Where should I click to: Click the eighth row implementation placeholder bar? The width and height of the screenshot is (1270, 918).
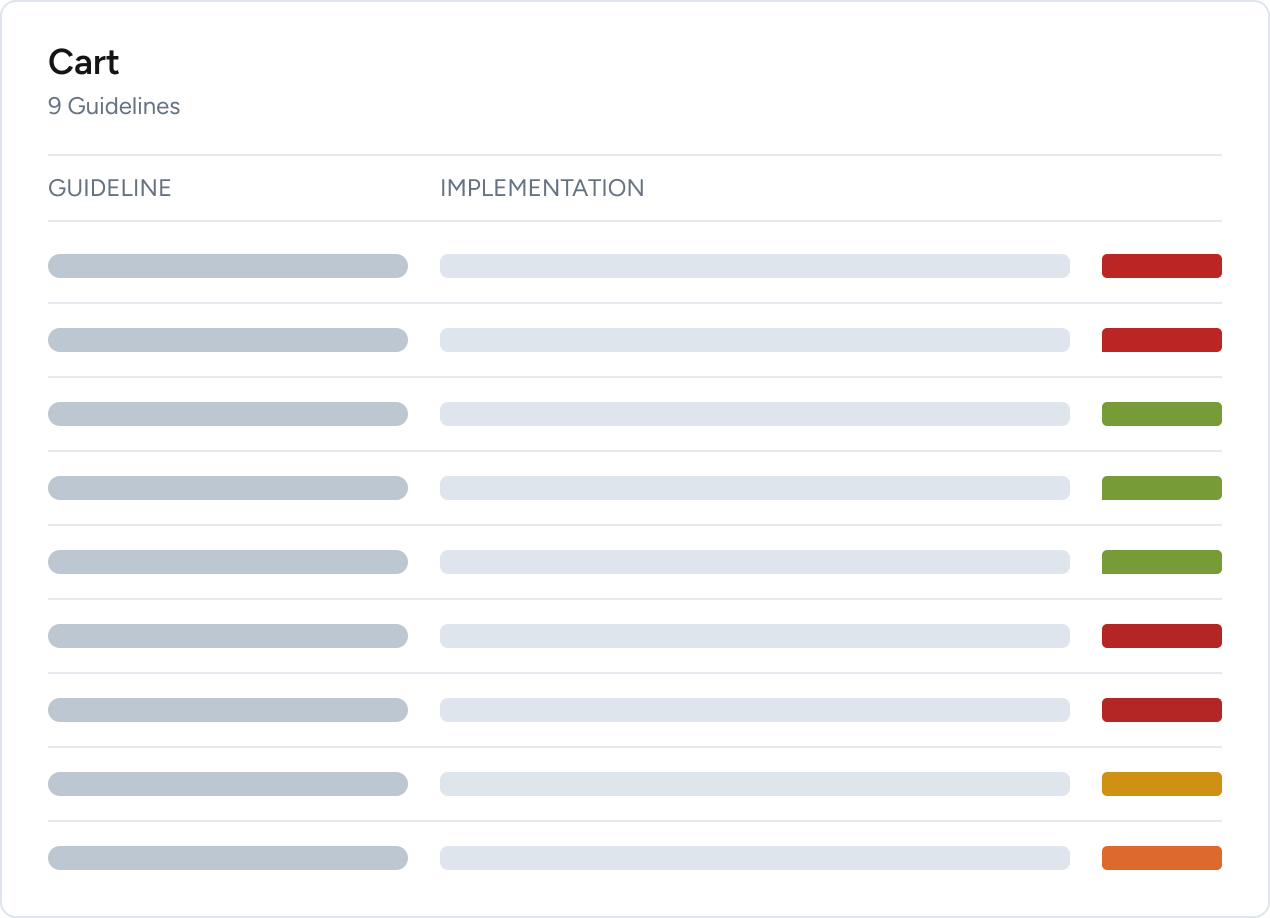click(x=755, y=784)
